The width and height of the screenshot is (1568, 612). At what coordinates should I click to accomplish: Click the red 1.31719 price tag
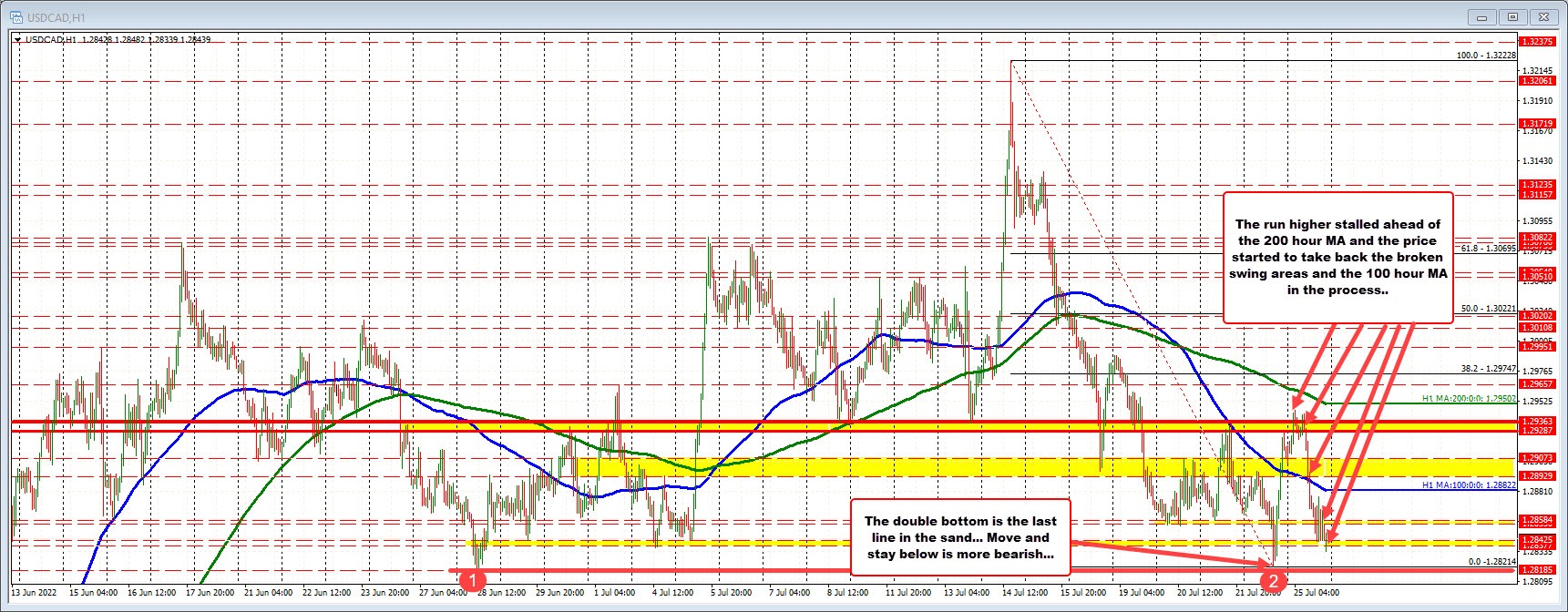point(1538,124)
